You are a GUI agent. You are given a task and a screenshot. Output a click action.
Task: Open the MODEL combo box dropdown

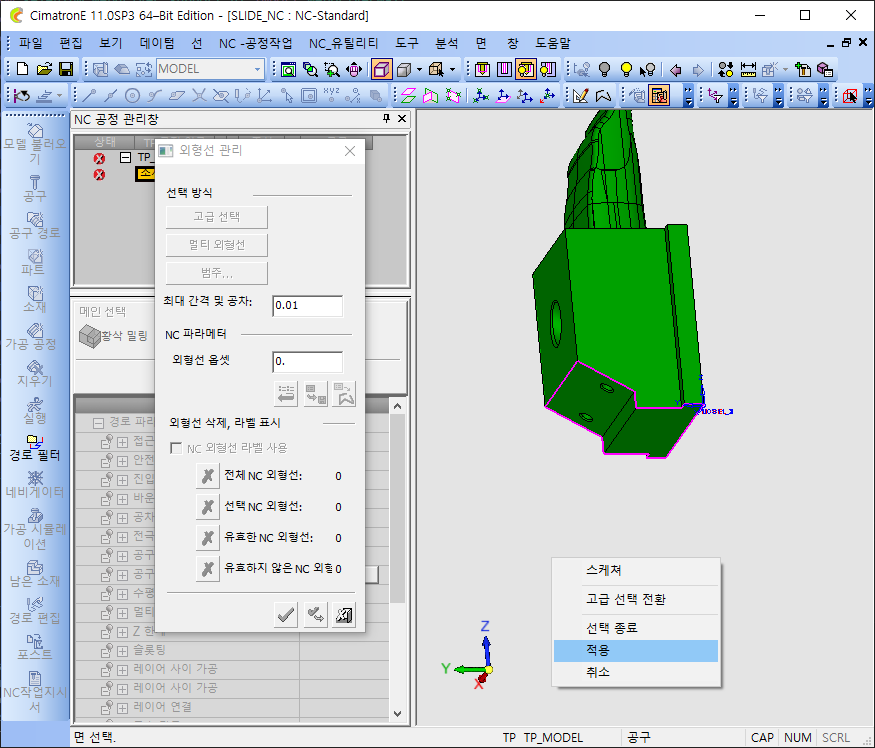point(257,69)
